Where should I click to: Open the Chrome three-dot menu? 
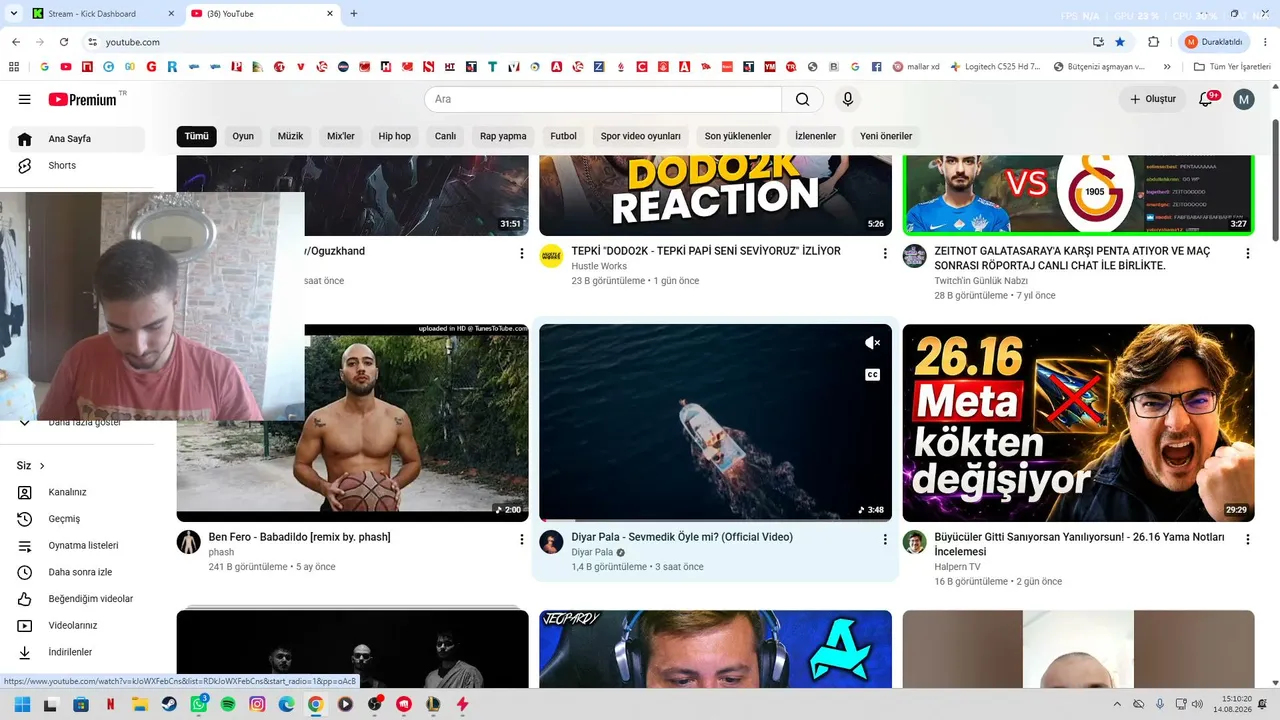[1263, 42]
